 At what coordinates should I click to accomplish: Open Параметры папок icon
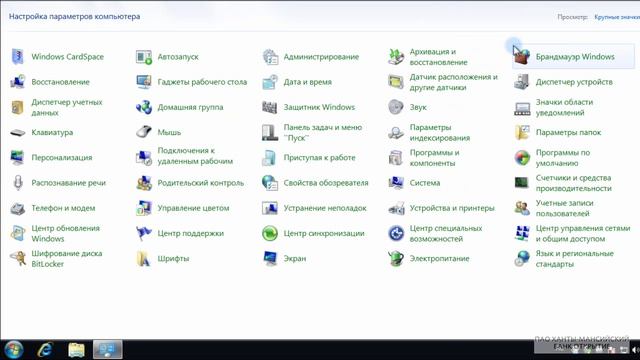tap(522, 132)
